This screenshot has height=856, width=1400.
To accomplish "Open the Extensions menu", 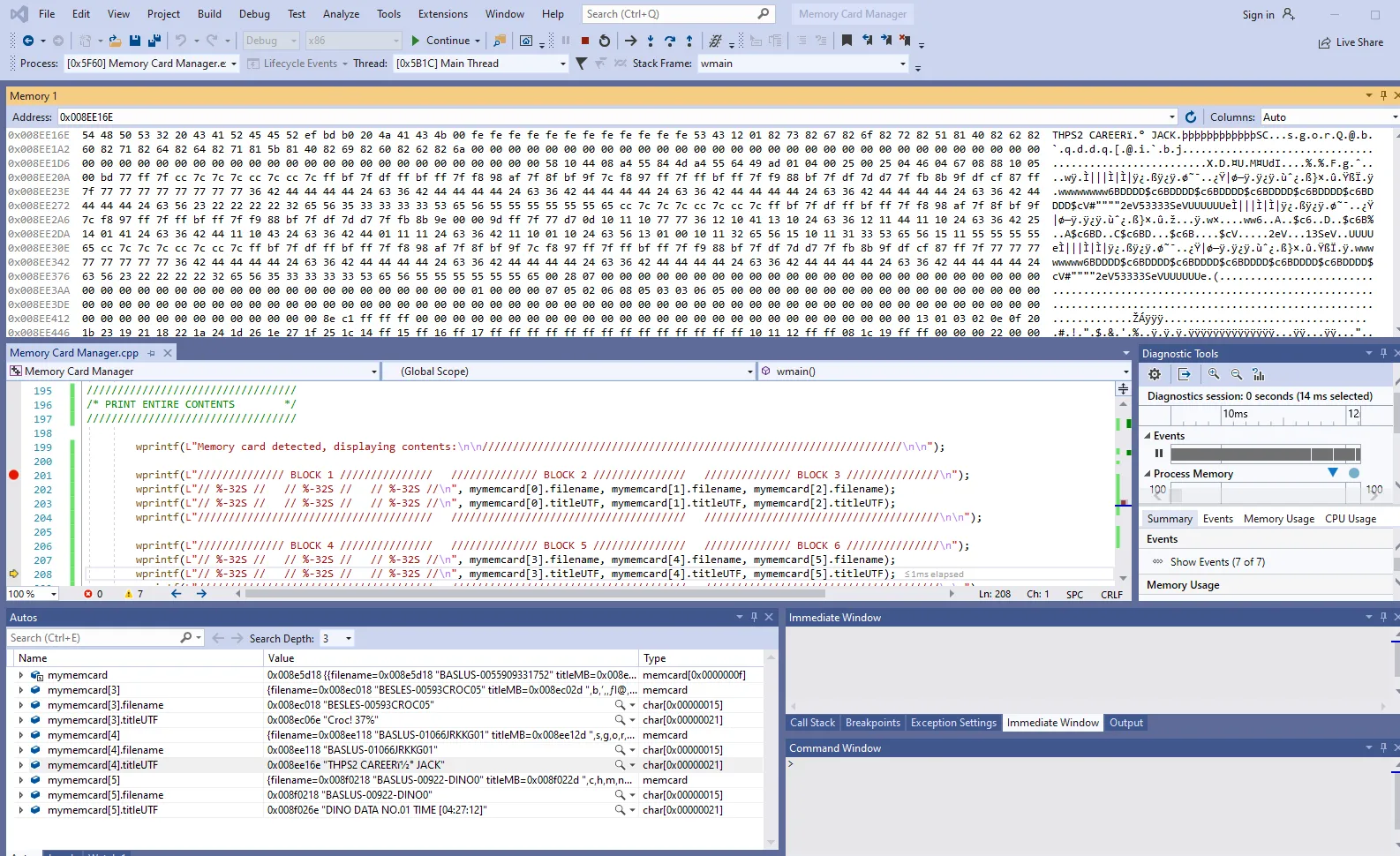I will (443, 14).
